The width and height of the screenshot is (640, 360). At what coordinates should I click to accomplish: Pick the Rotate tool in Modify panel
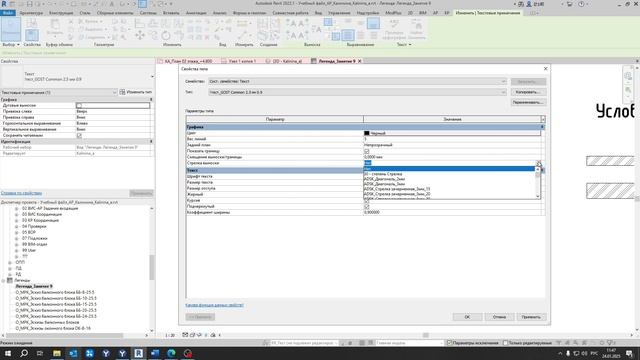(166, 36)
